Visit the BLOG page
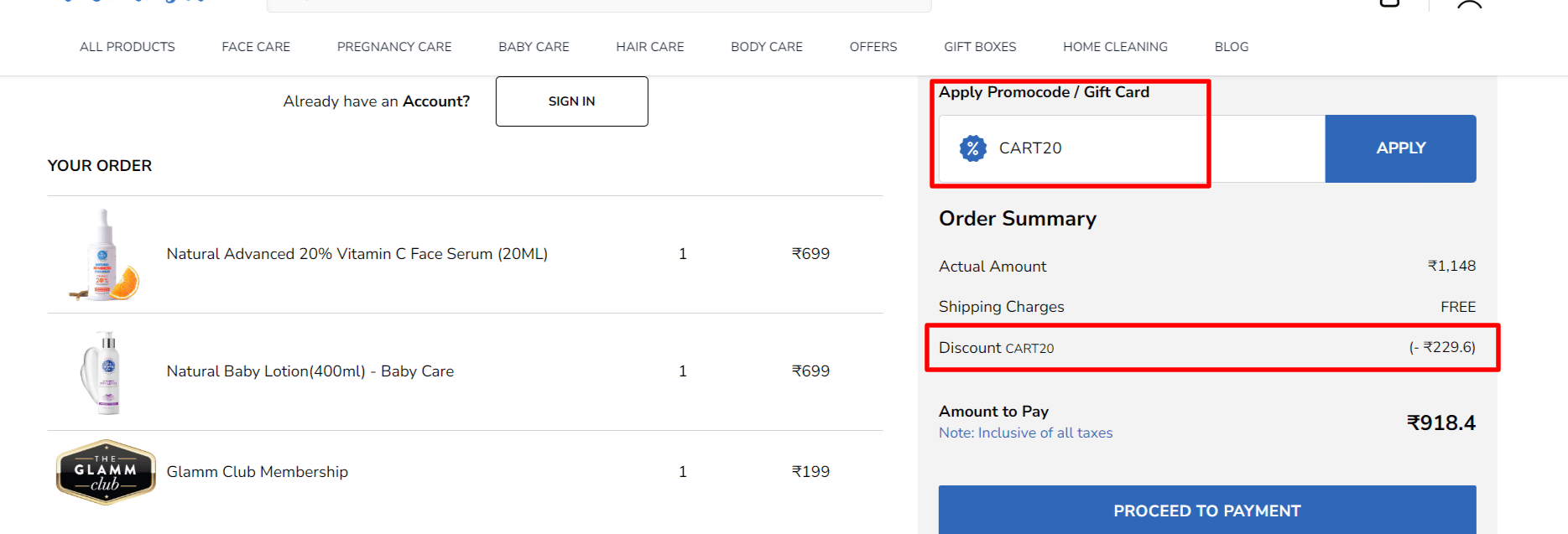The image size is (1568, 534). click(1231, 46)
